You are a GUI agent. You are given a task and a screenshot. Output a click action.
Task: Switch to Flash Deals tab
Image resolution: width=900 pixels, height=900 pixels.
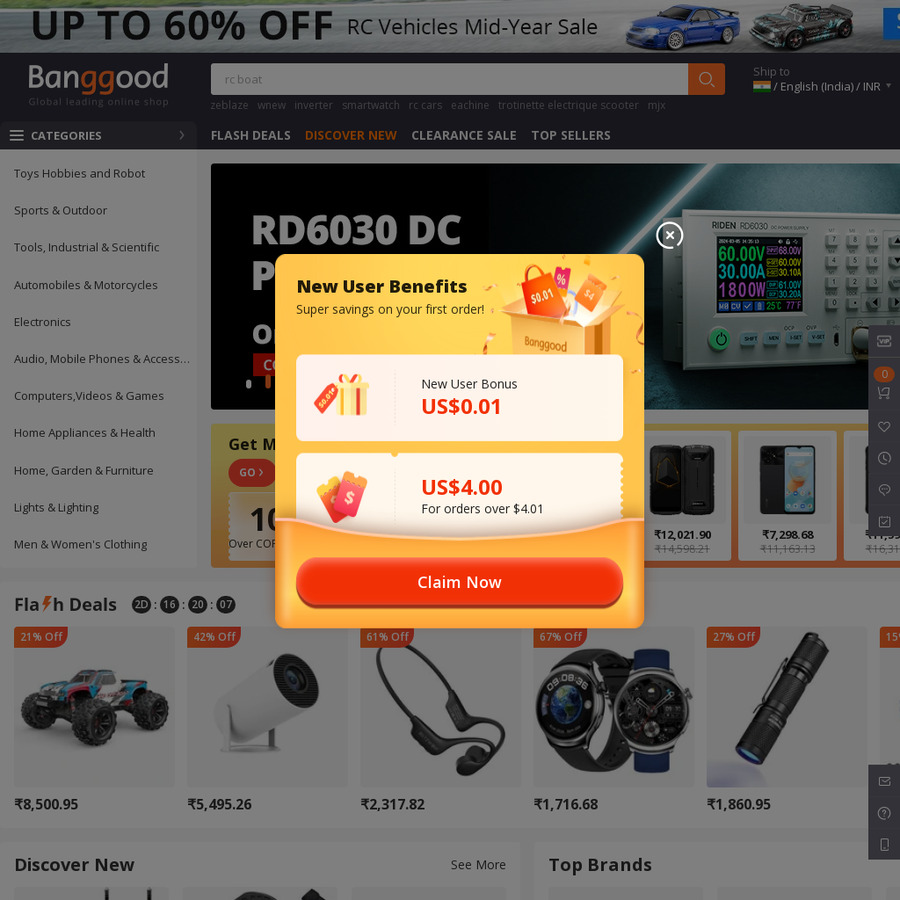click(250, 135)
